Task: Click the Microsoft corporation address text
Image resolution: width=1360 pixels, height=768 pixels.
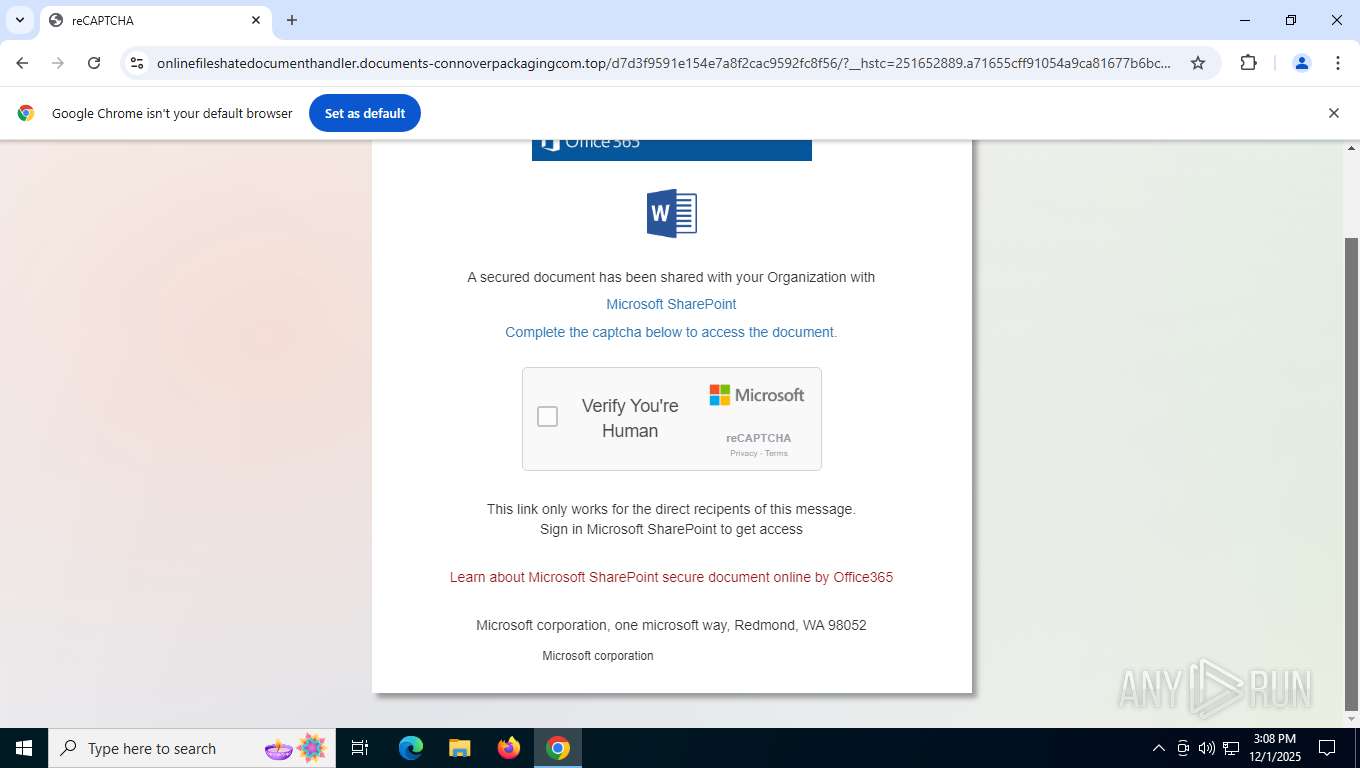Action: click(x=671, y=625)
